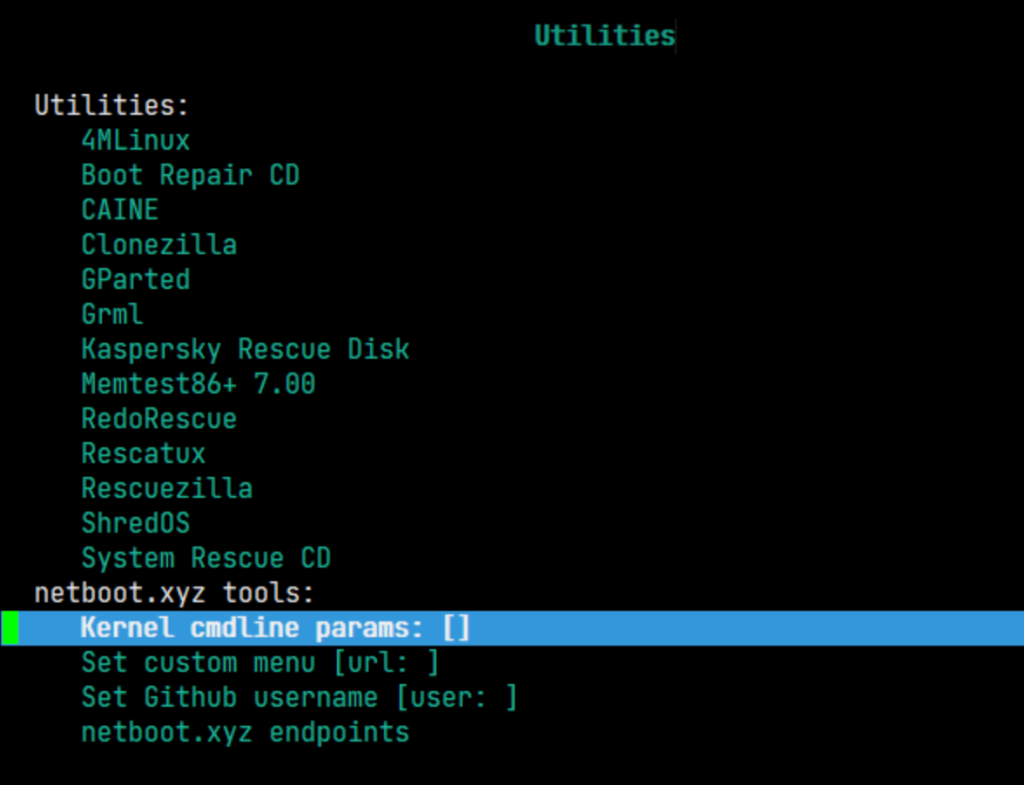The width and height of the screenshot is (1024, 785).
Task: Open the CAINE utility entry
Action: coord(120,210)
